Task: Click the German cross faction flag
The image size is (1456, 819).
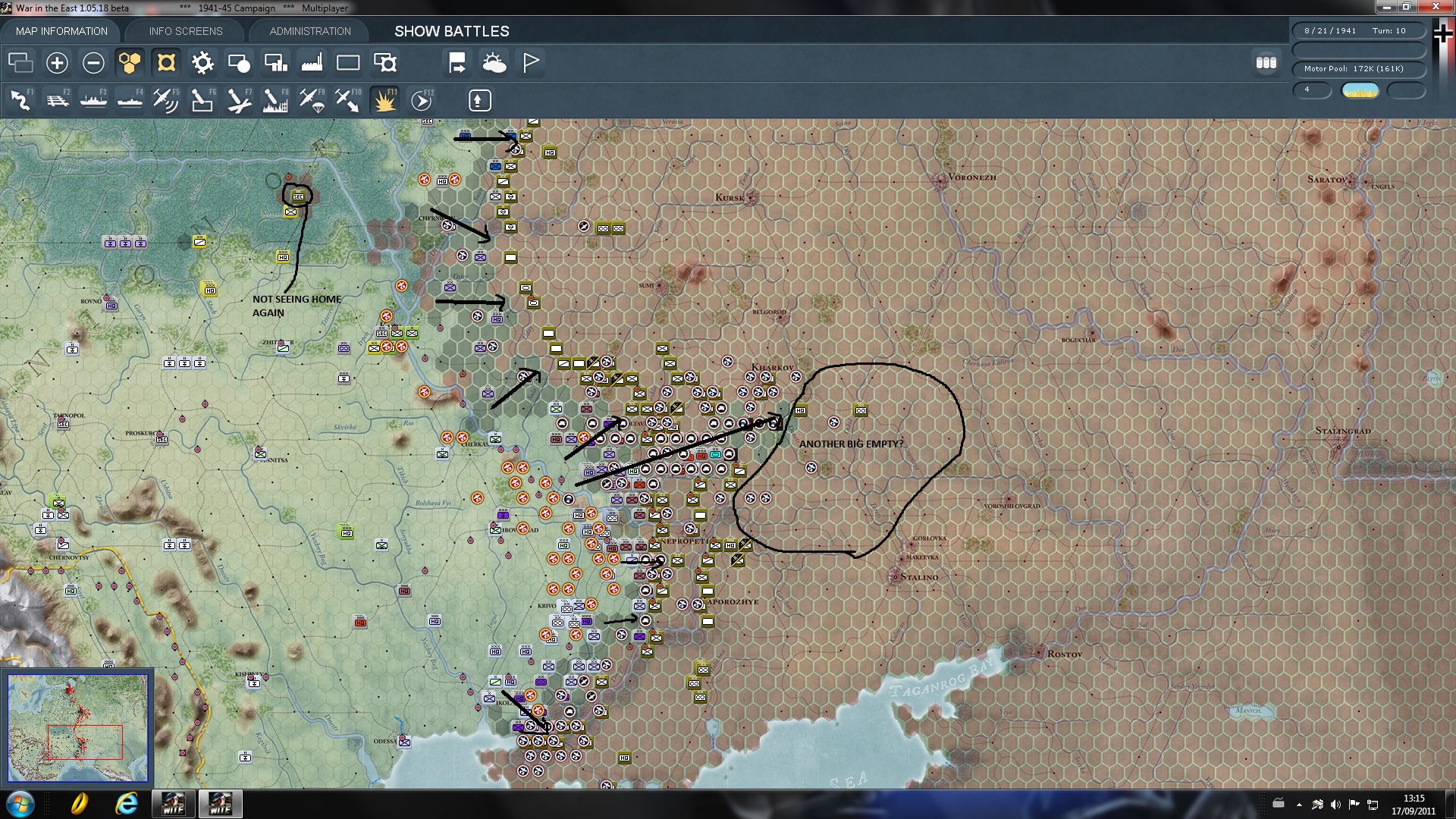Action: pos(1442,33)
